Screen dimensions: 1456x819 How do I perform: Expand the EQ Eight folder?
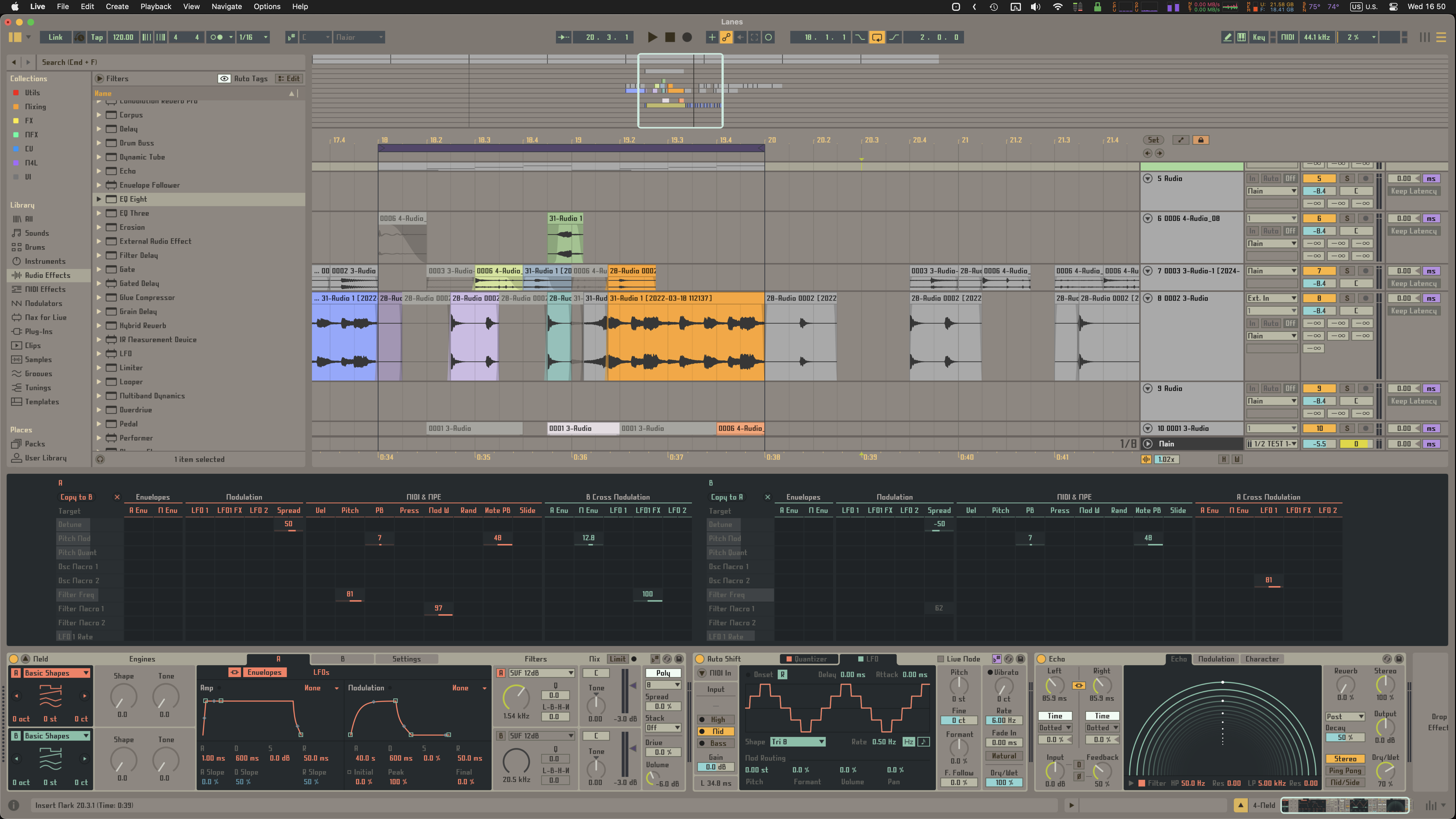click(x=99, y=199)
